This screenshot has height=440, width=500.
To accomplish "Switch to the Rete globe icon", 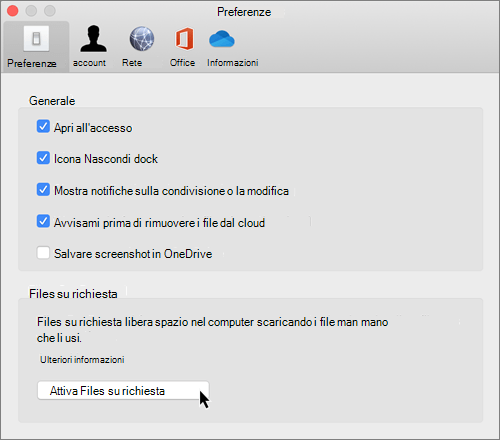I will 142,39.
